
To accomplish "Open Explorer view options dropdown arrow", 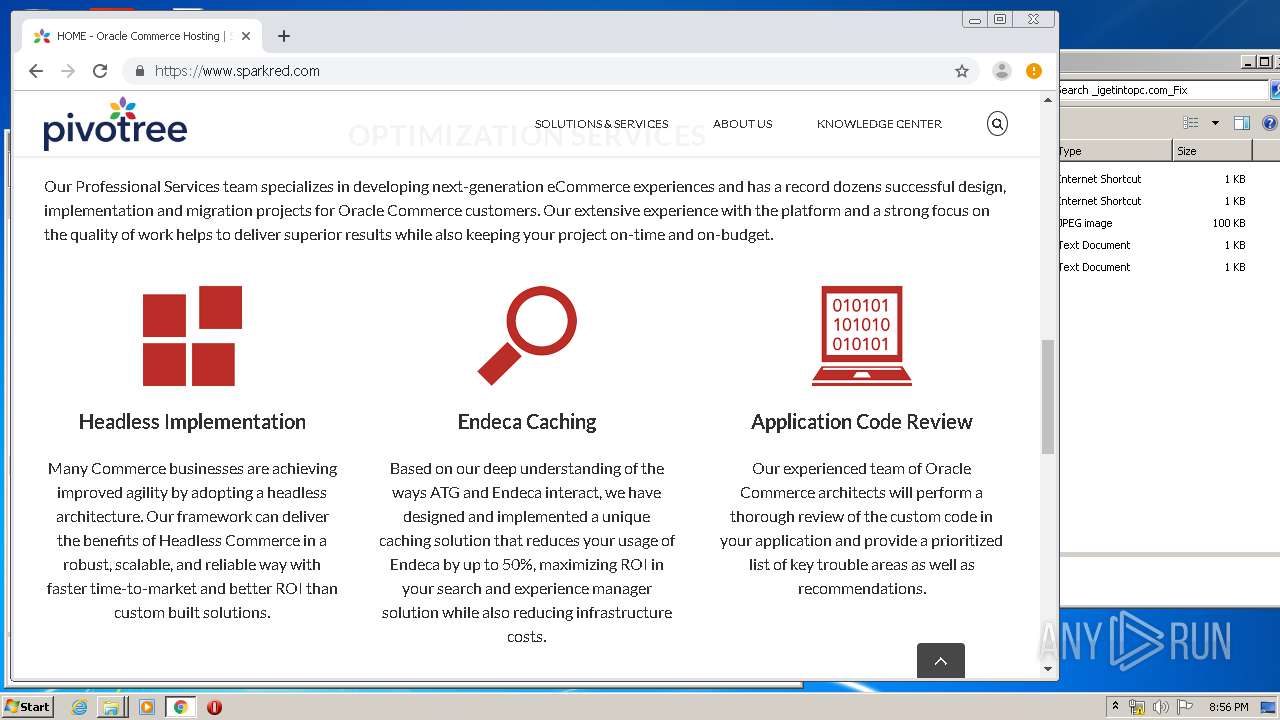I will point(1215,123).
